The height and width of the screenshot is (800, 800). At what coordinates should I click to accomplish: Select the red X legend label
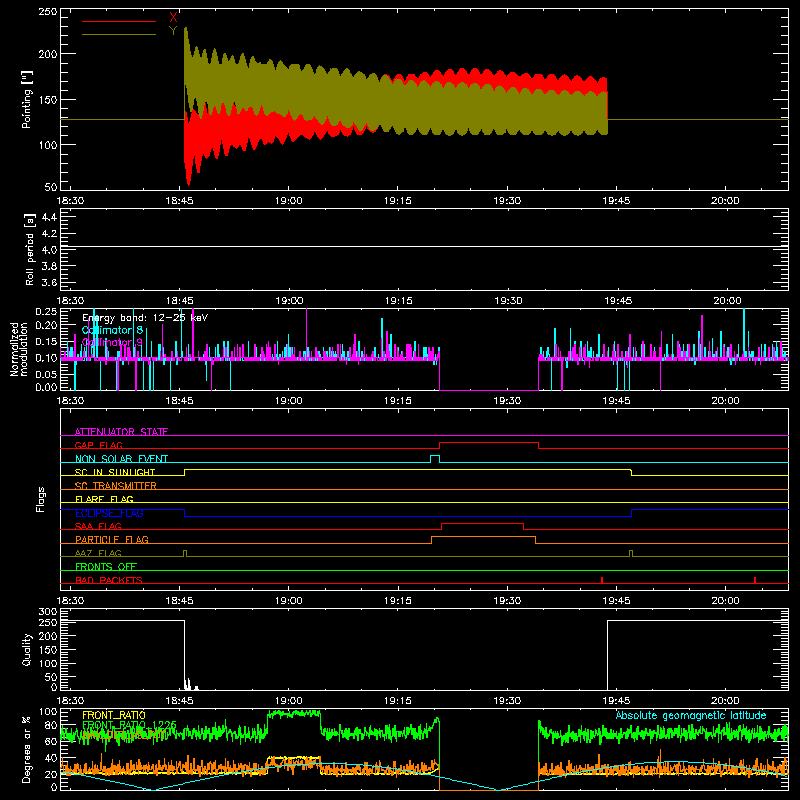point(173,18)
